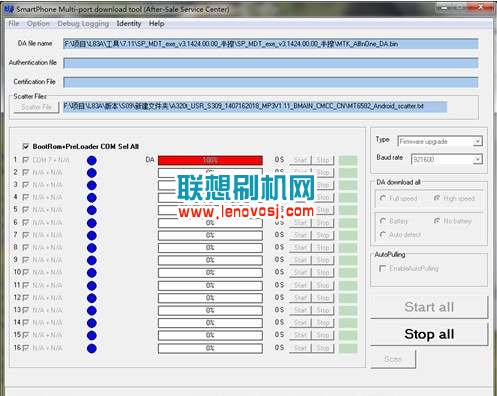This screenshot has width=497, height=396.
Task: Select High speed radio button
Action: pyautogui.click(x=437, y=198)
